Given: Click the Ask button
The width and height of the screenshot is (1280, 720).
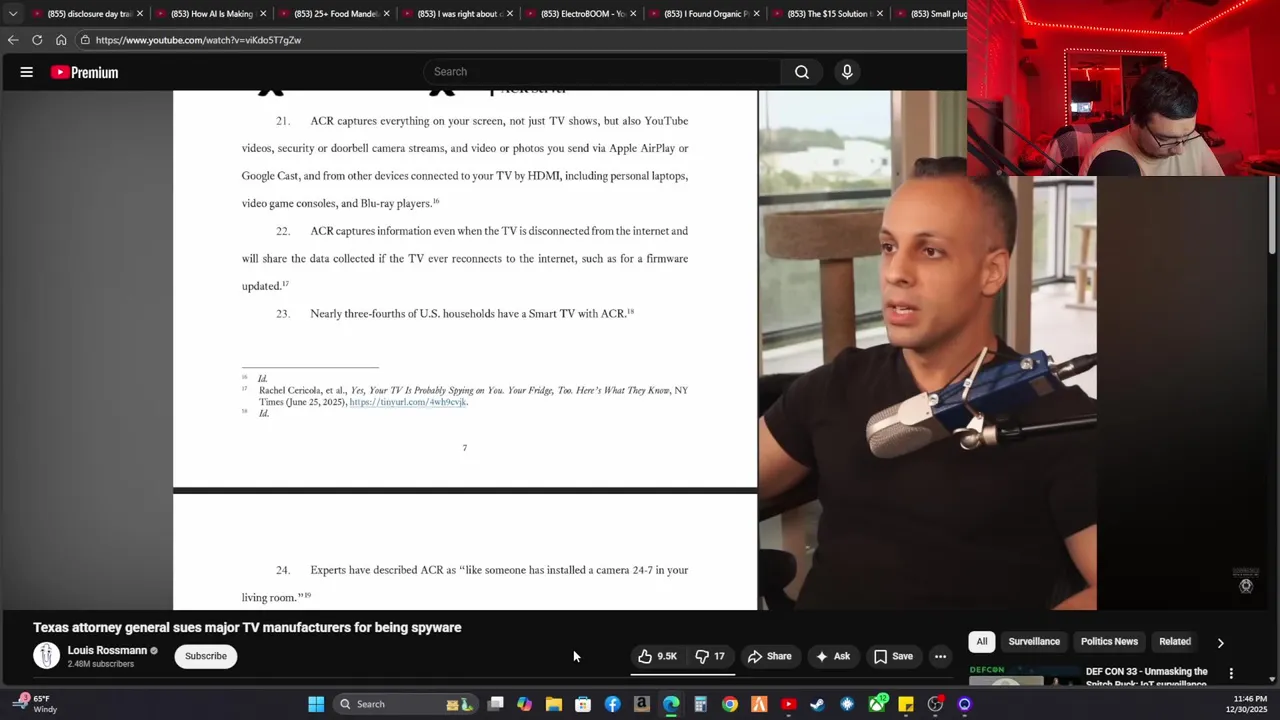Looking at the screenshot, I should tap(833, 656).
